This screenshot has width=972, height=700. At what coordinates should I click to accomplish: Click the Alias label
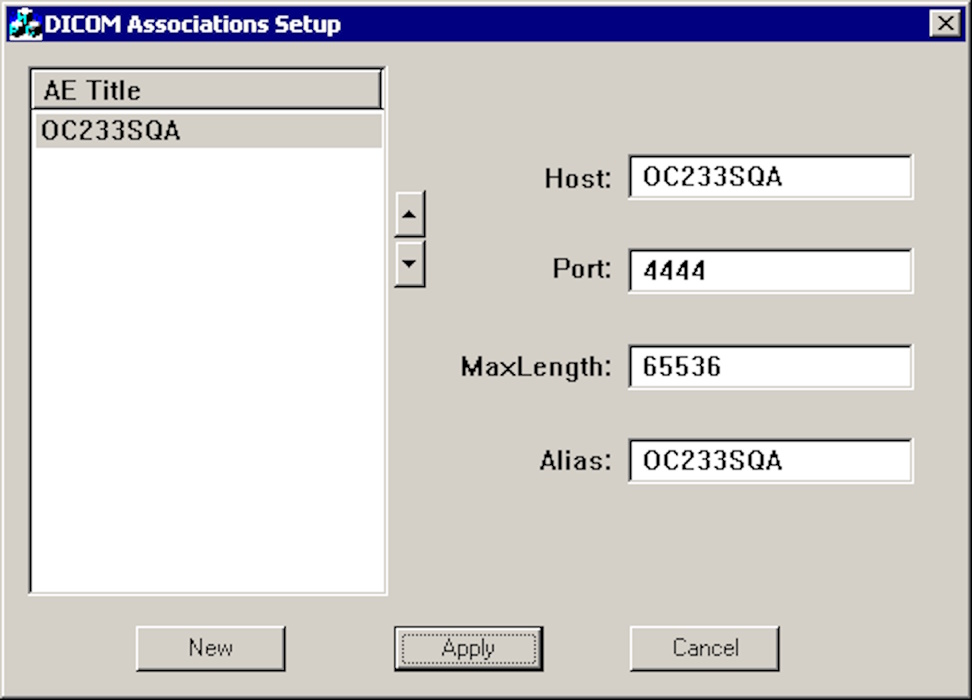click(574, 461)
